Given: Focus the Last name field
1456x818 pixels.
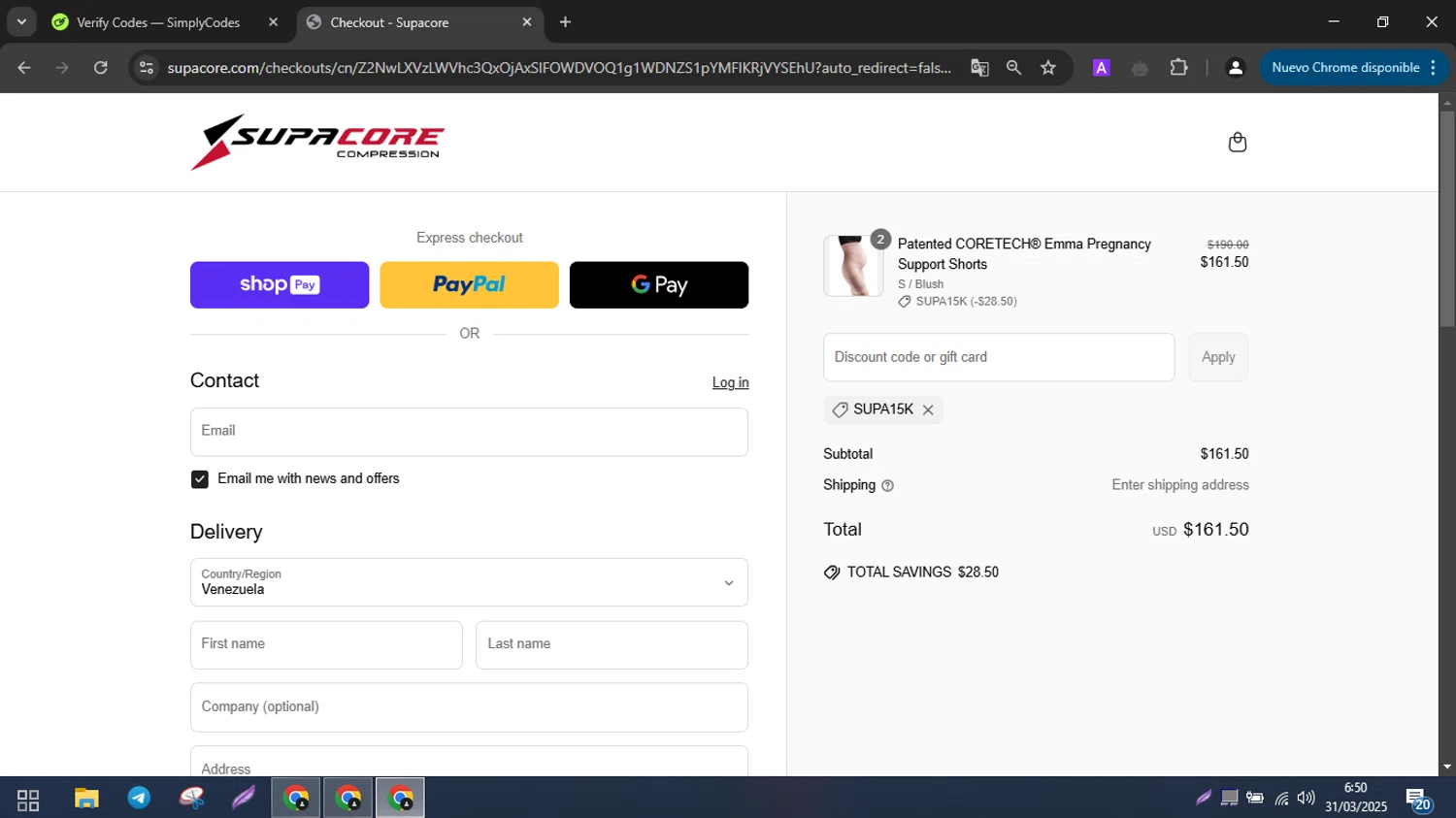Looking at the screenshot, I should click(612, 644).
